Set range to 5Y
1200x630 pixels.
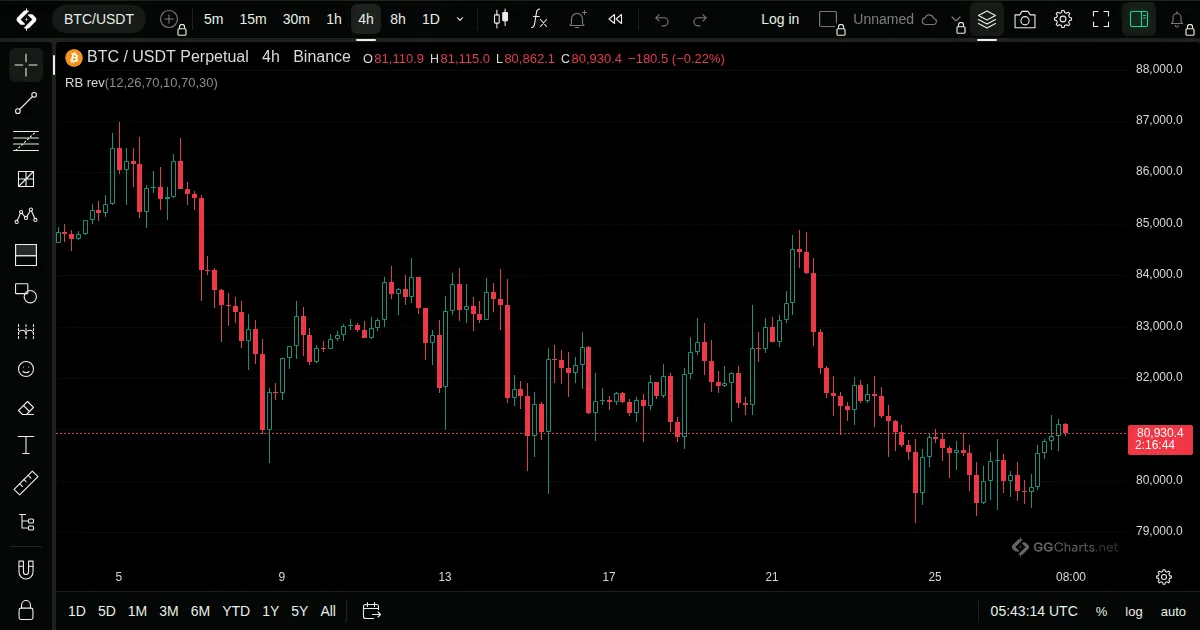[x=300, y=611]
